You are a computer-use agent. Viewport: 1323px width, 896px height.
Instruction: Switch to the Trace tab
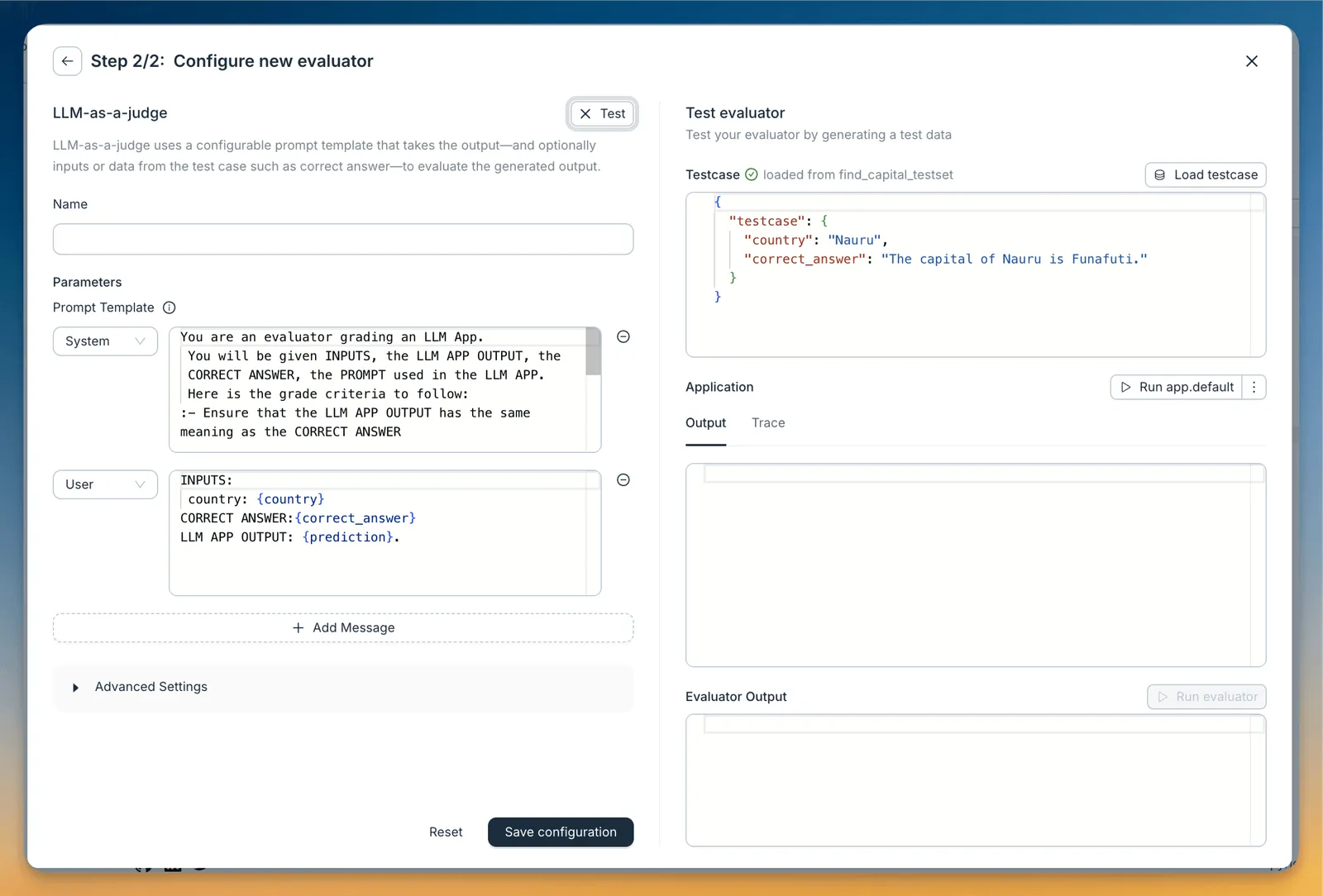click(x=768, y=423)
